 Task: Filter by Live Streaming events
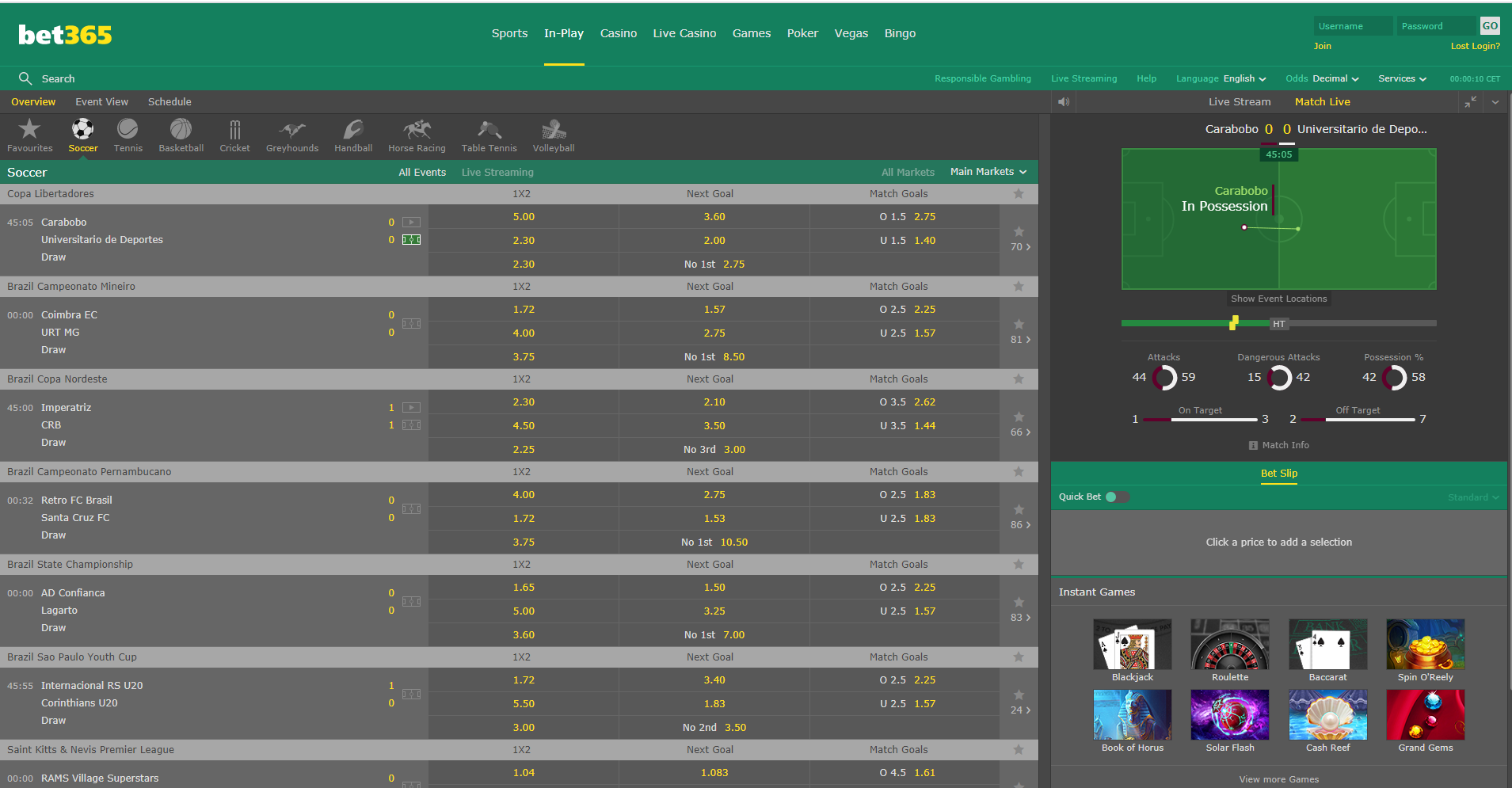(x=497, y=172)
